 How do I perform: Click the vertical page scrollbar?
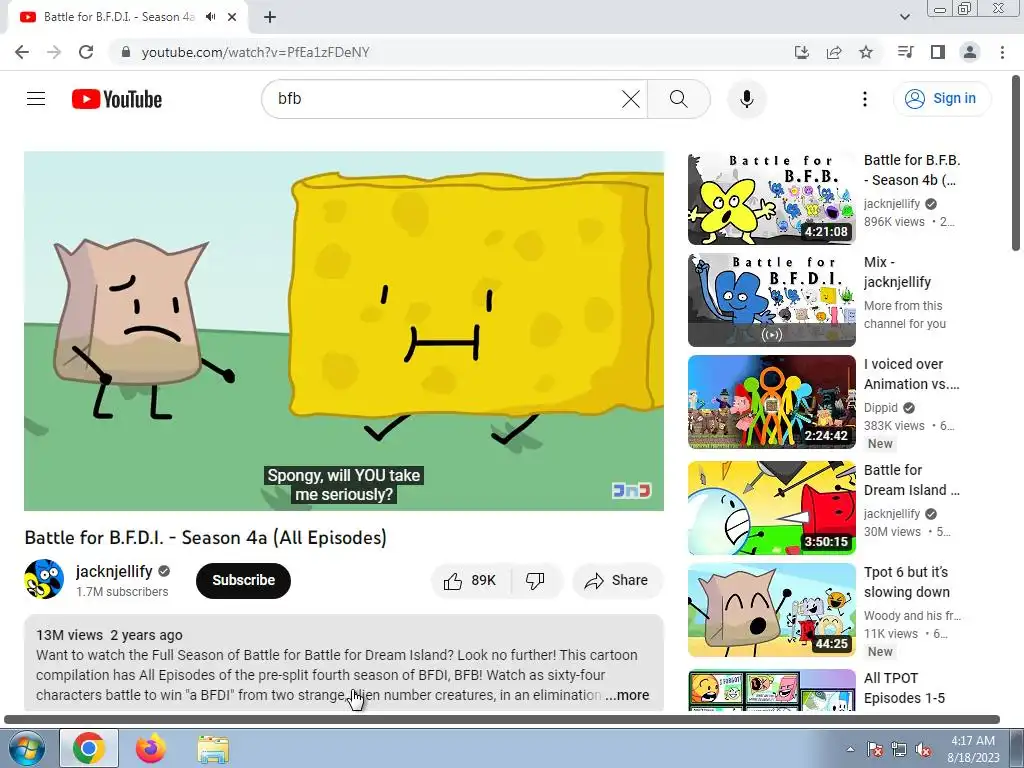1016,163
